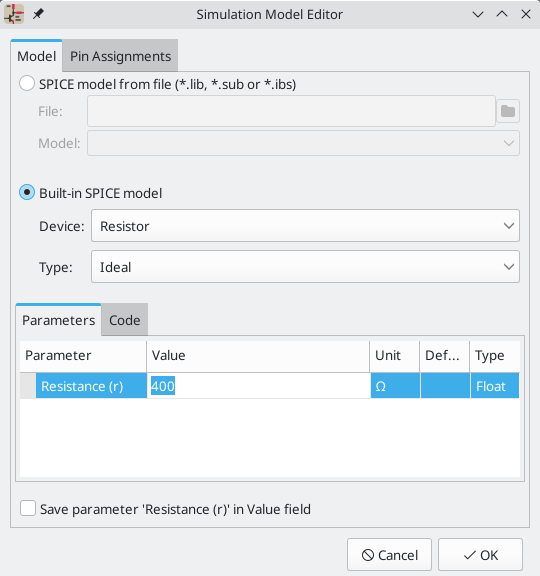Click the empty Default cell in Resistance row
The width and height of the screenshot is (540, 576).
pyautogui.click(x=445, y=386)
